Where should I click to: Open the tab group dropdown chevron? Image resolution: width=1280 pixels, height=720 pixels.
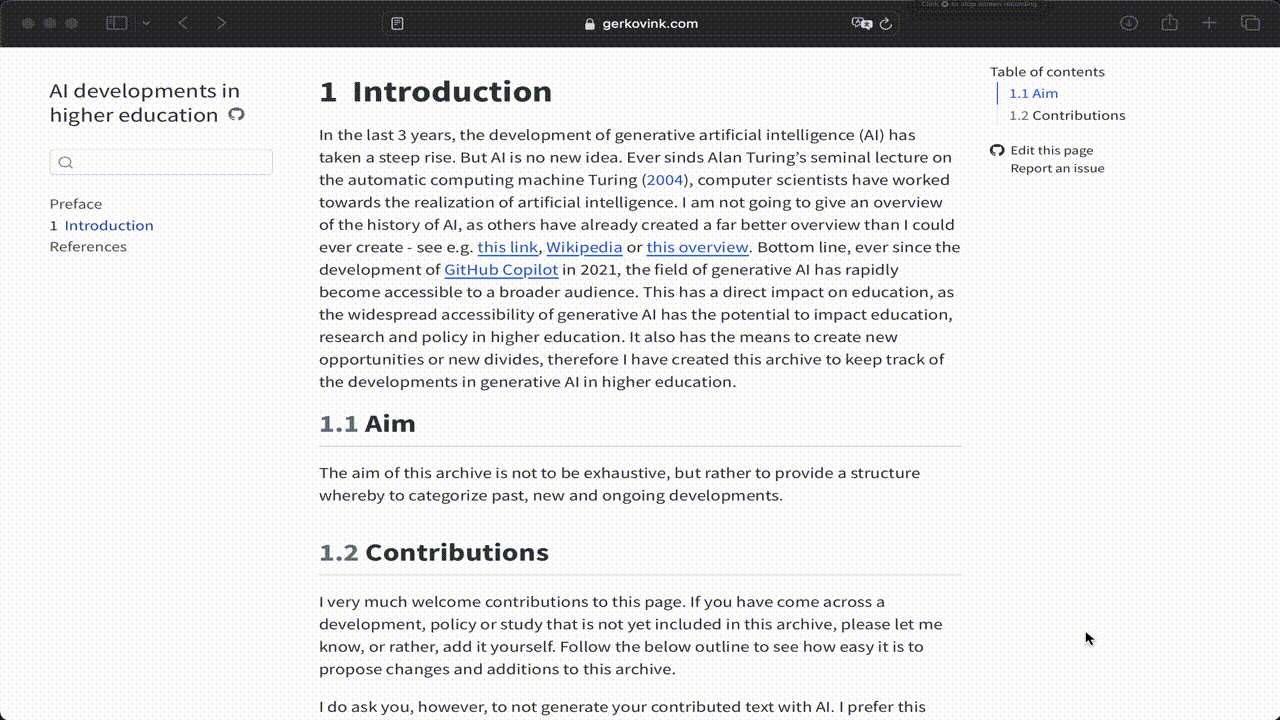[x=146, y=23]
